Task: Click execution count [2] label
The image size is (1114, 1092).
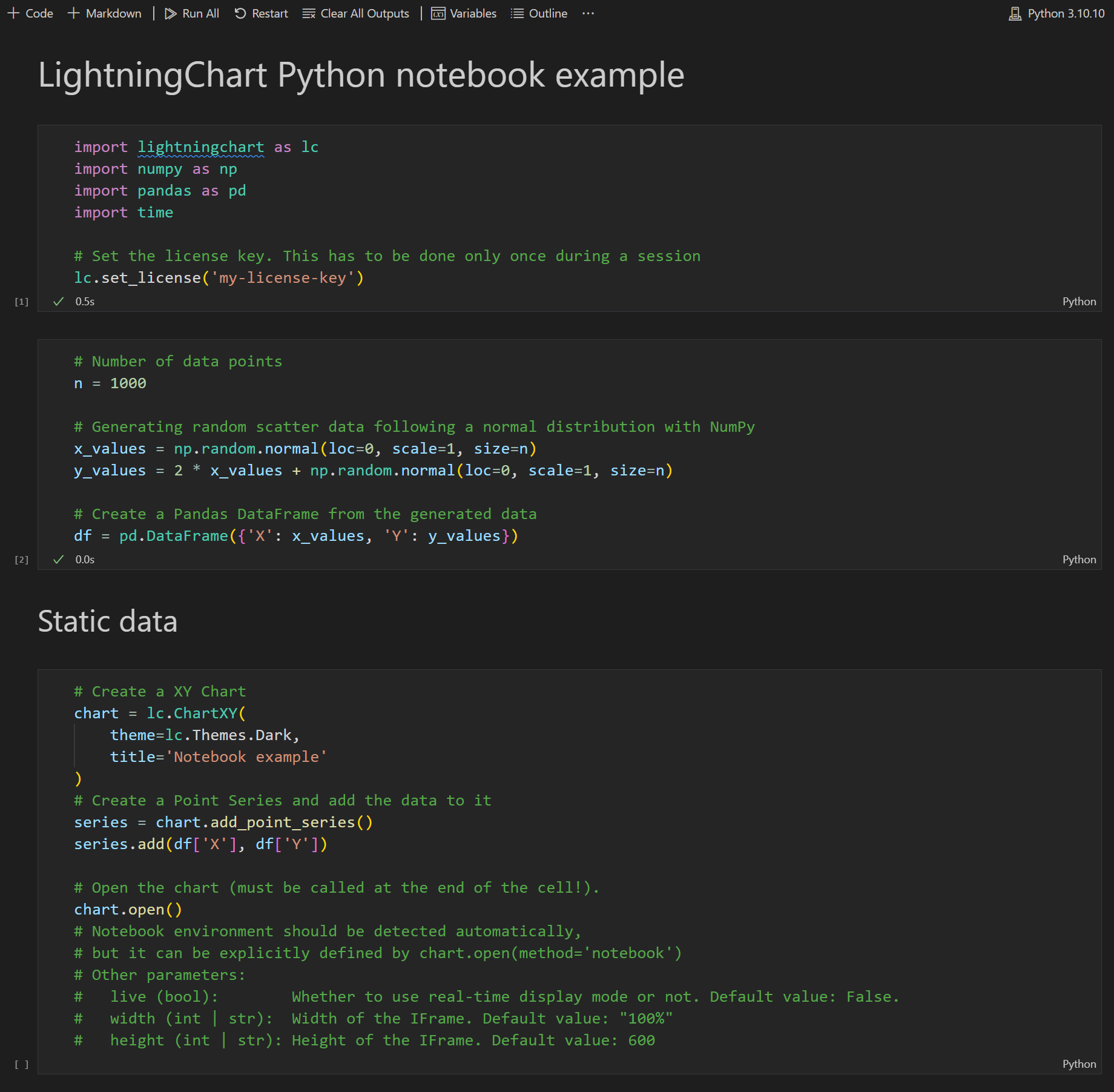Action: click(x=21, y=560)
